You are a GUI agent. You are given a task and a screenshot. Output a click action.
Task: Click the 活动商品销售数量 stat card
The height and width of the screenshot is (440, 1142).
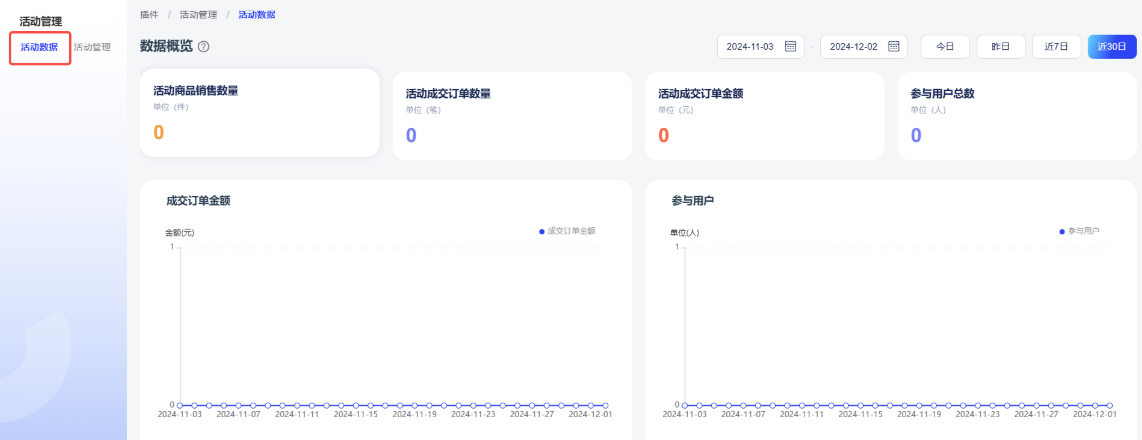tap(259, 113)
